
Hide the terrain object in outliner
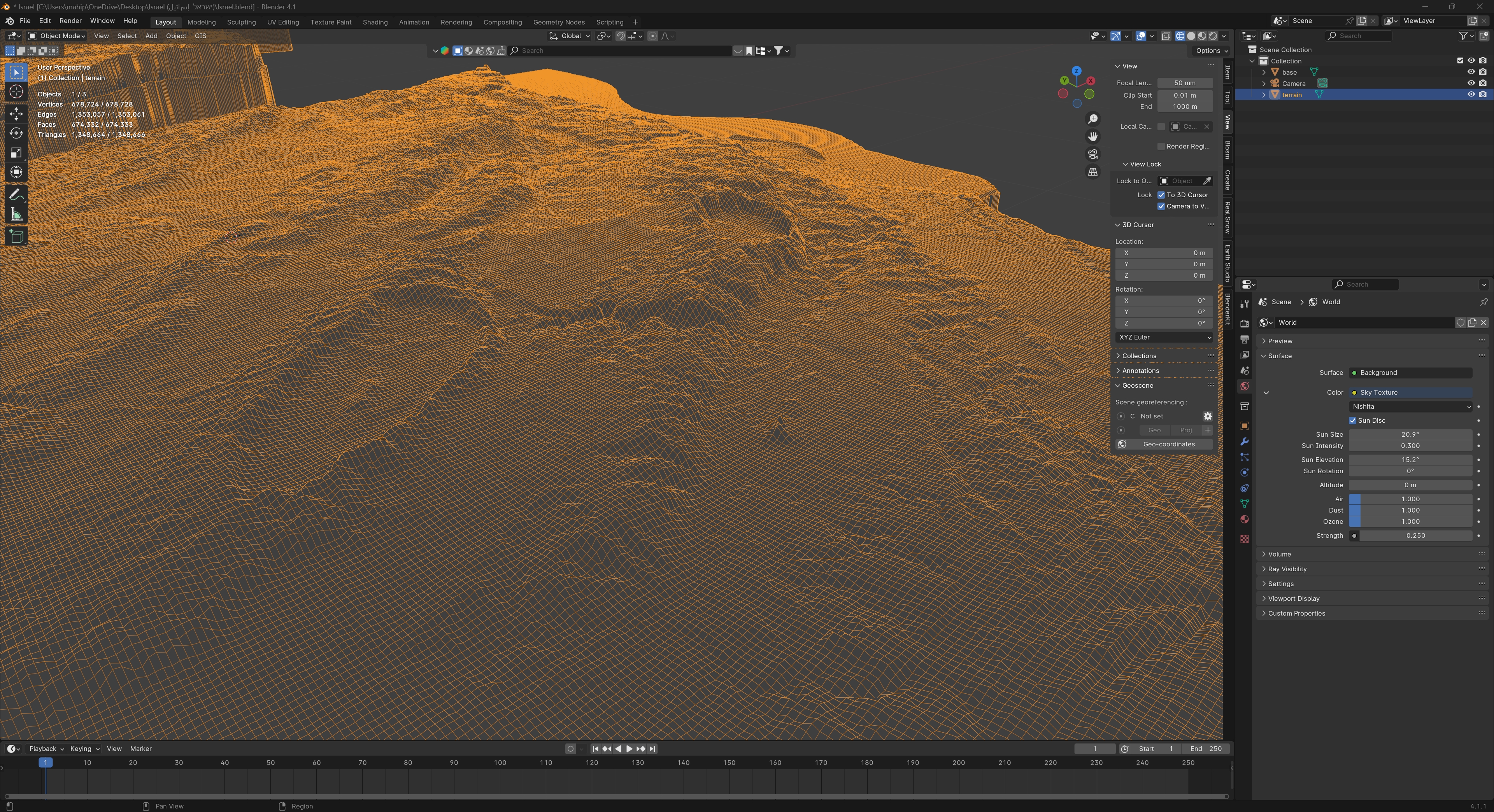[x=1471, y=94]
